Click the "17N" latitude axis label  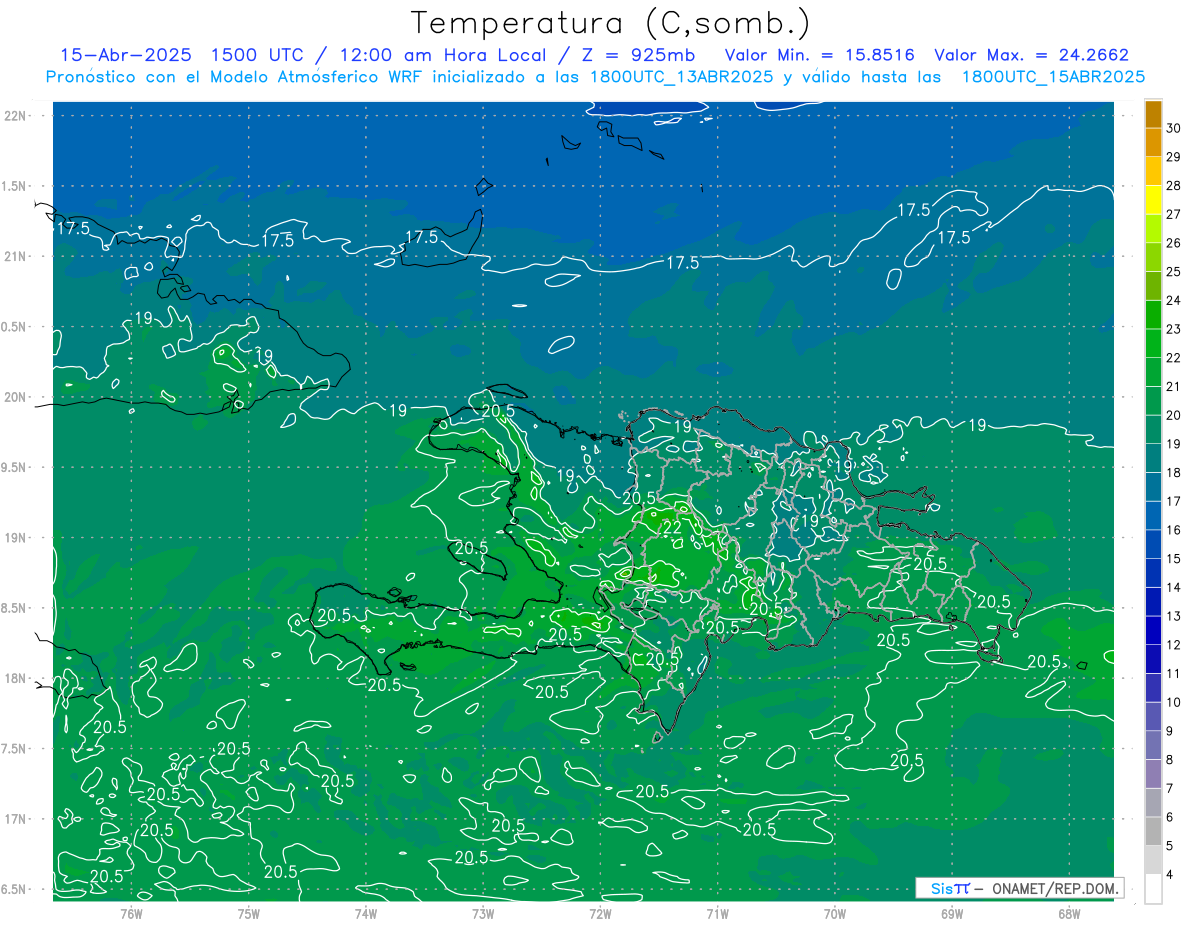[x=15, y=819]
